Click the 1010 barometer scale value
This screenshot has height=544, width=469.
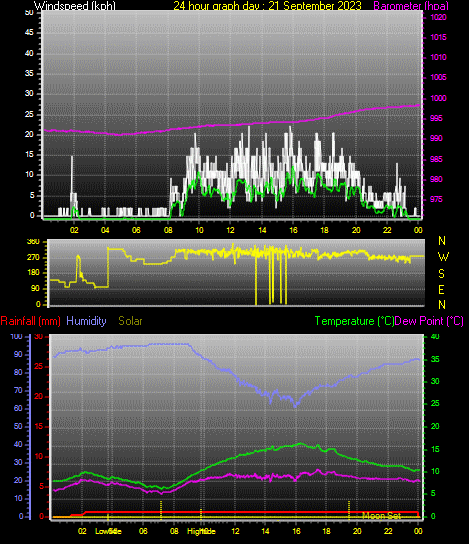point(438,57)
